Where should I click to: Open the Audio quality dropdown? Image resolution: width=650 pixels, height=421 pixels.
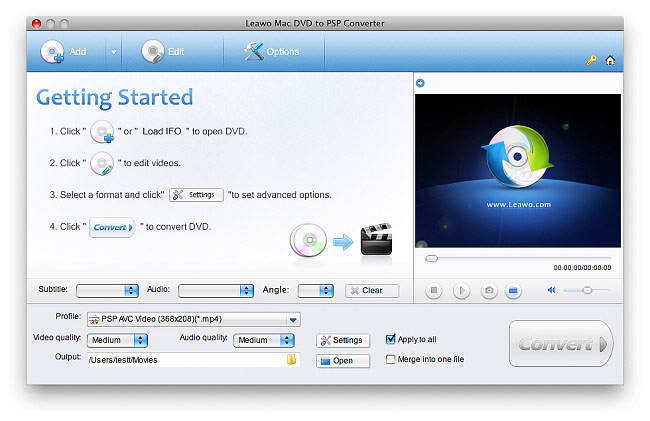[264, 340]
